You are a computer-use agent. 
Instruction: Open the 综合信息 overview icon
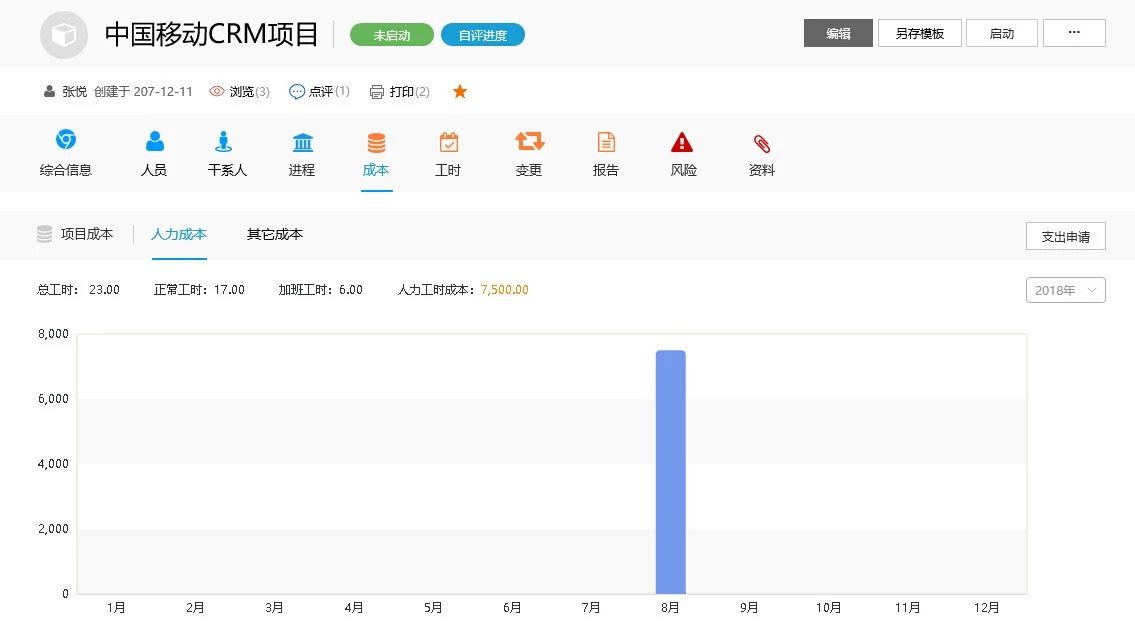[x=66, y=141]
